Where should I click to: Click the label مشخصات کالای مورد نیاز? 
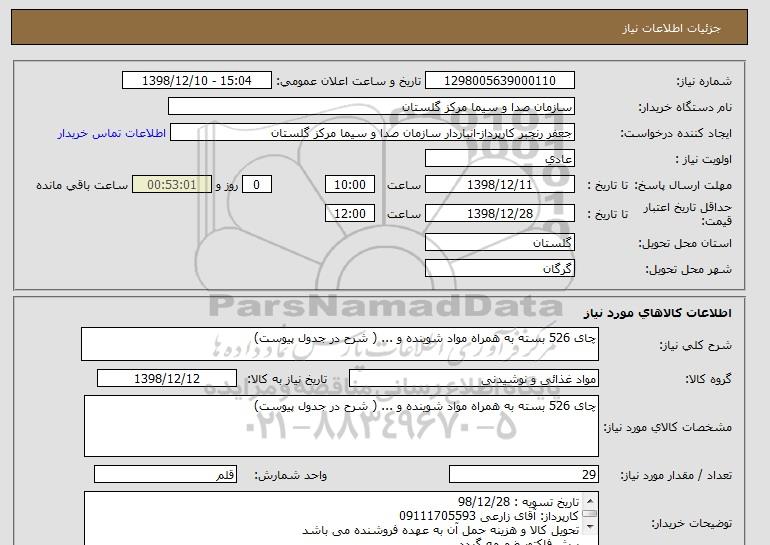pos(667,427)
